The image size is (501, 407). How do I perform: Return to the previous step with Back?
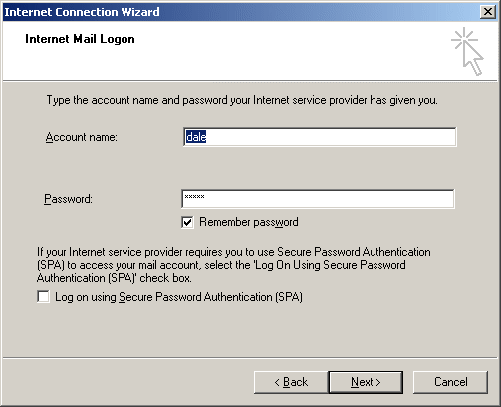(x=291, y=382)
